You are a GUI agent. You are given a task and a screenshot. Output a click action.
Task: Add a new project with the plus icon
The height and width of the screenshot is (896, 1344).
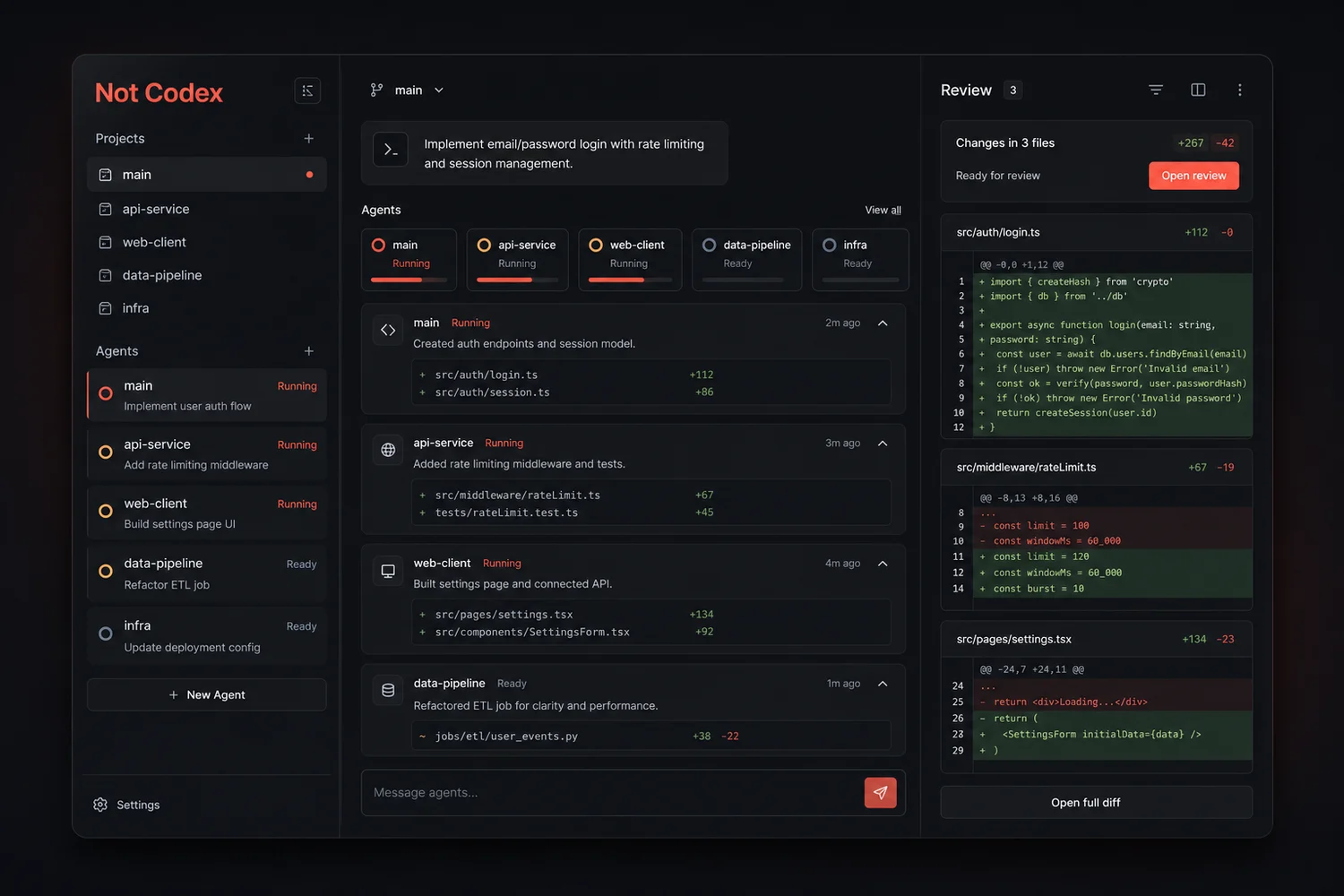tap(308, 138)
